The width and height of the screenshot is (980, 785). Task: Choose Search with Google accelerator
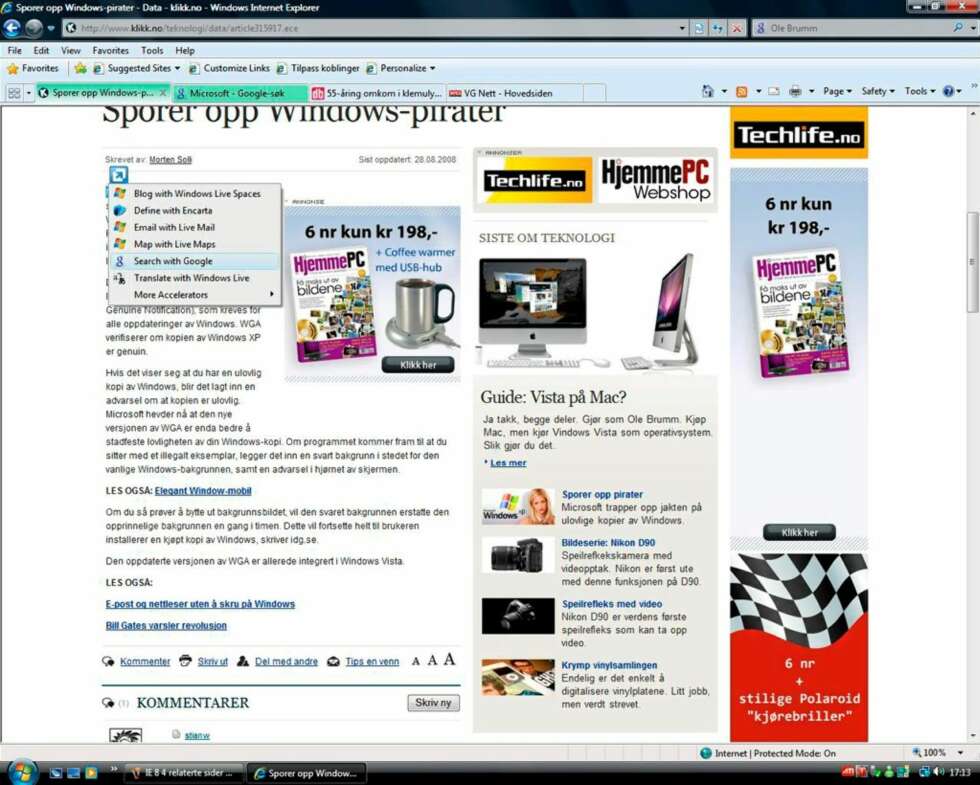click(195, 261)
